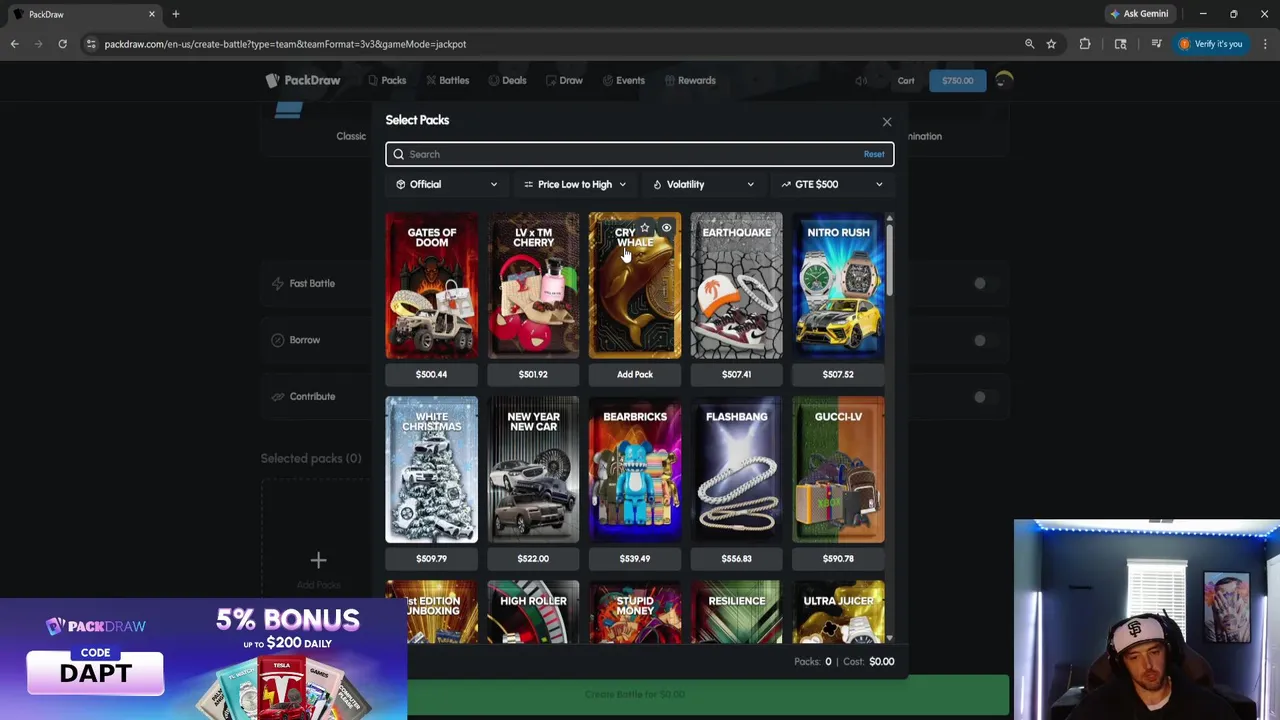This screenshot has width=1280, height=720.
Task: Bookmark this page with the star icon
Action: pos(1051,44)
